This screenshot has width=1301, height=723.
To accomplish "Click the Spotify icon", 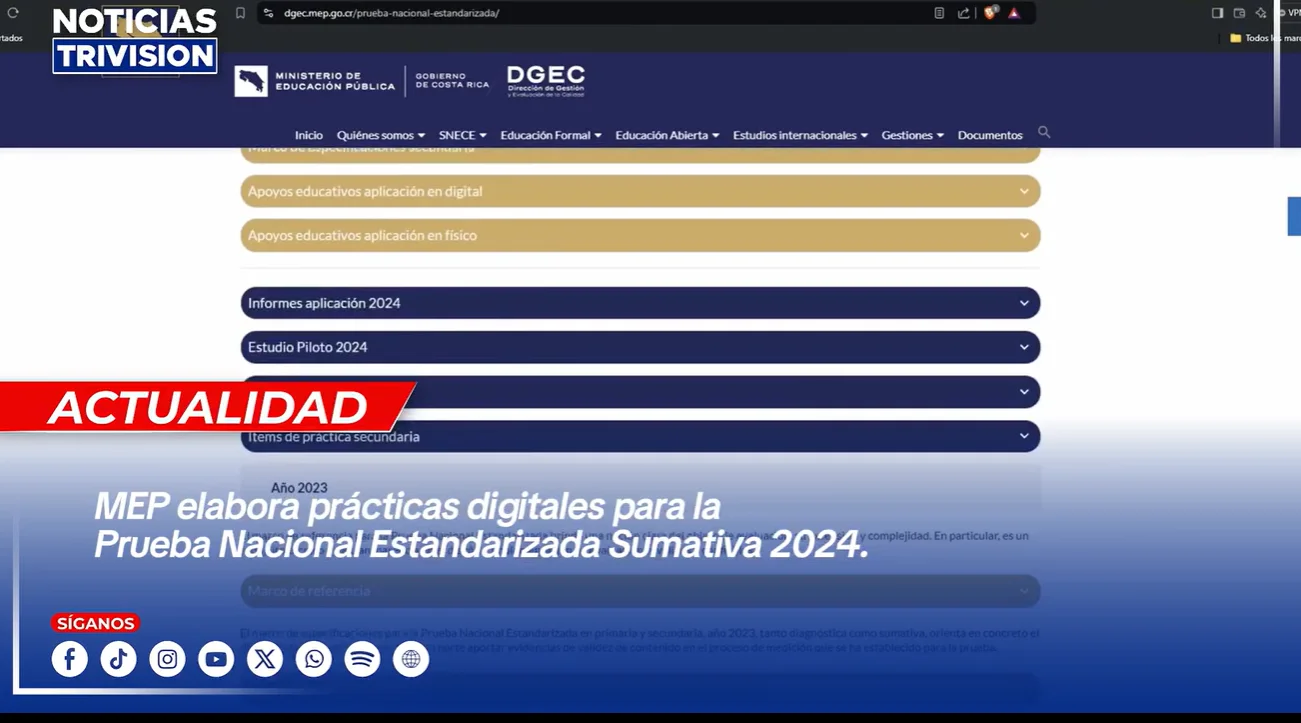I will pos(362,659).
